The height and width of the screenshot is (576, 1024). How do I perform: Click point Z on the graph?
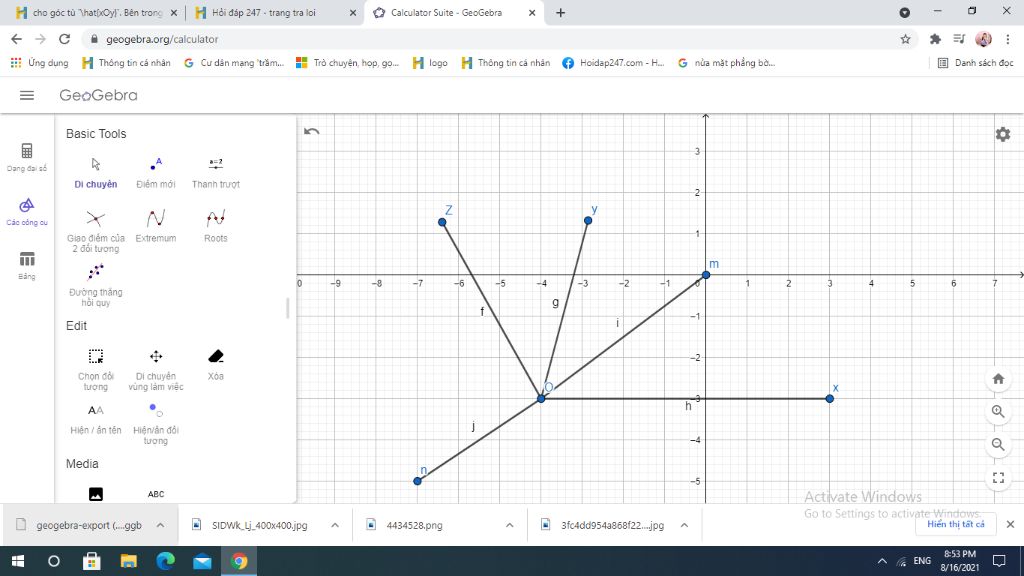coord(442,222)
